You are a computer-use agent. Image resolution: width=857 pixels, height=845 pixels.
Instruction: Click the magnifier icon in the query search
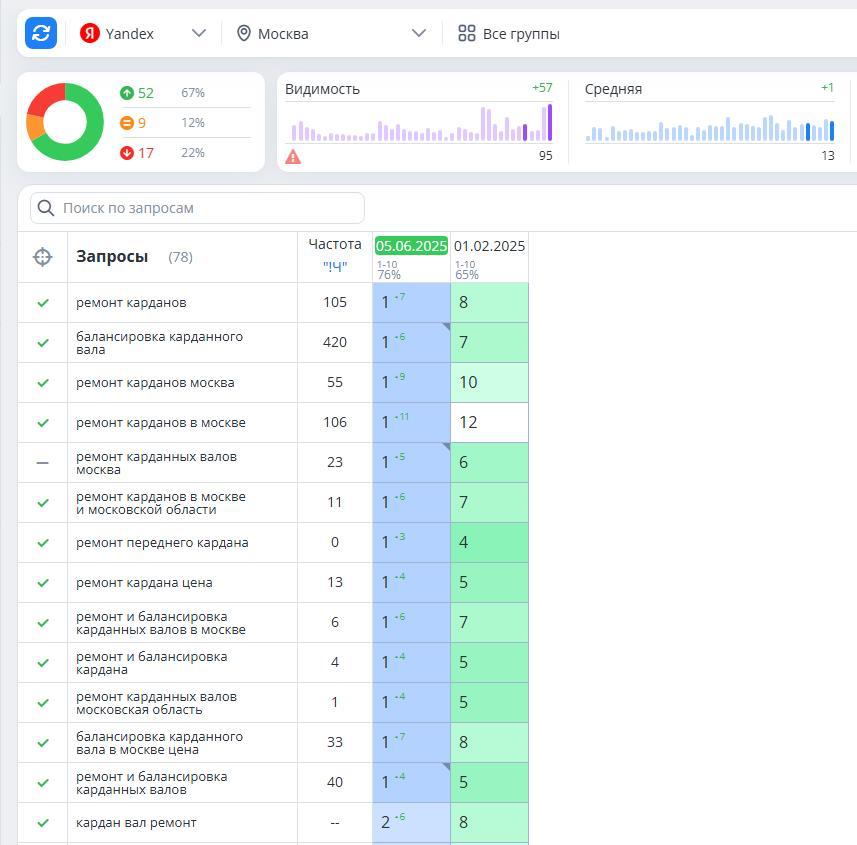[46, 208]
